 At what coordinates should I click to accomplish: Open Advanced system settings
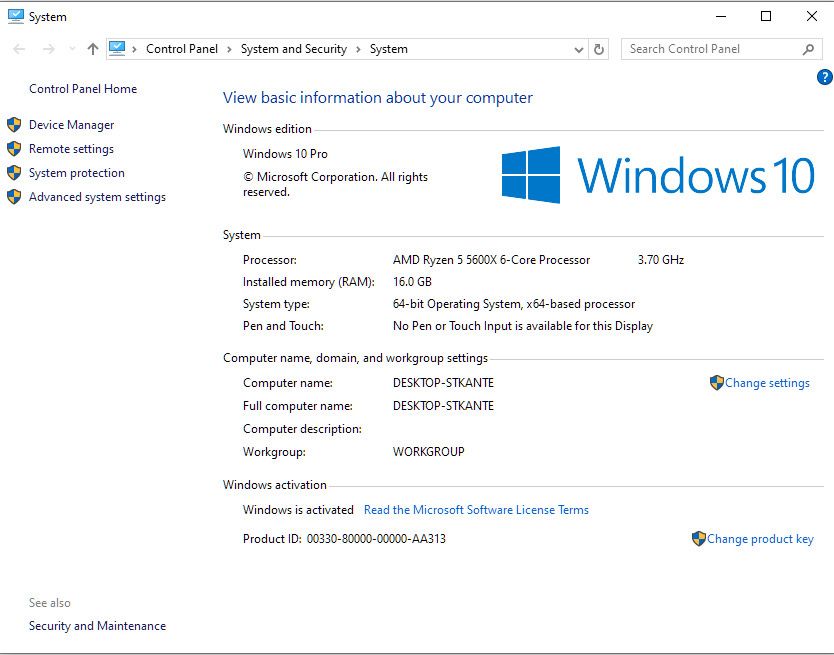coord(97,197)
